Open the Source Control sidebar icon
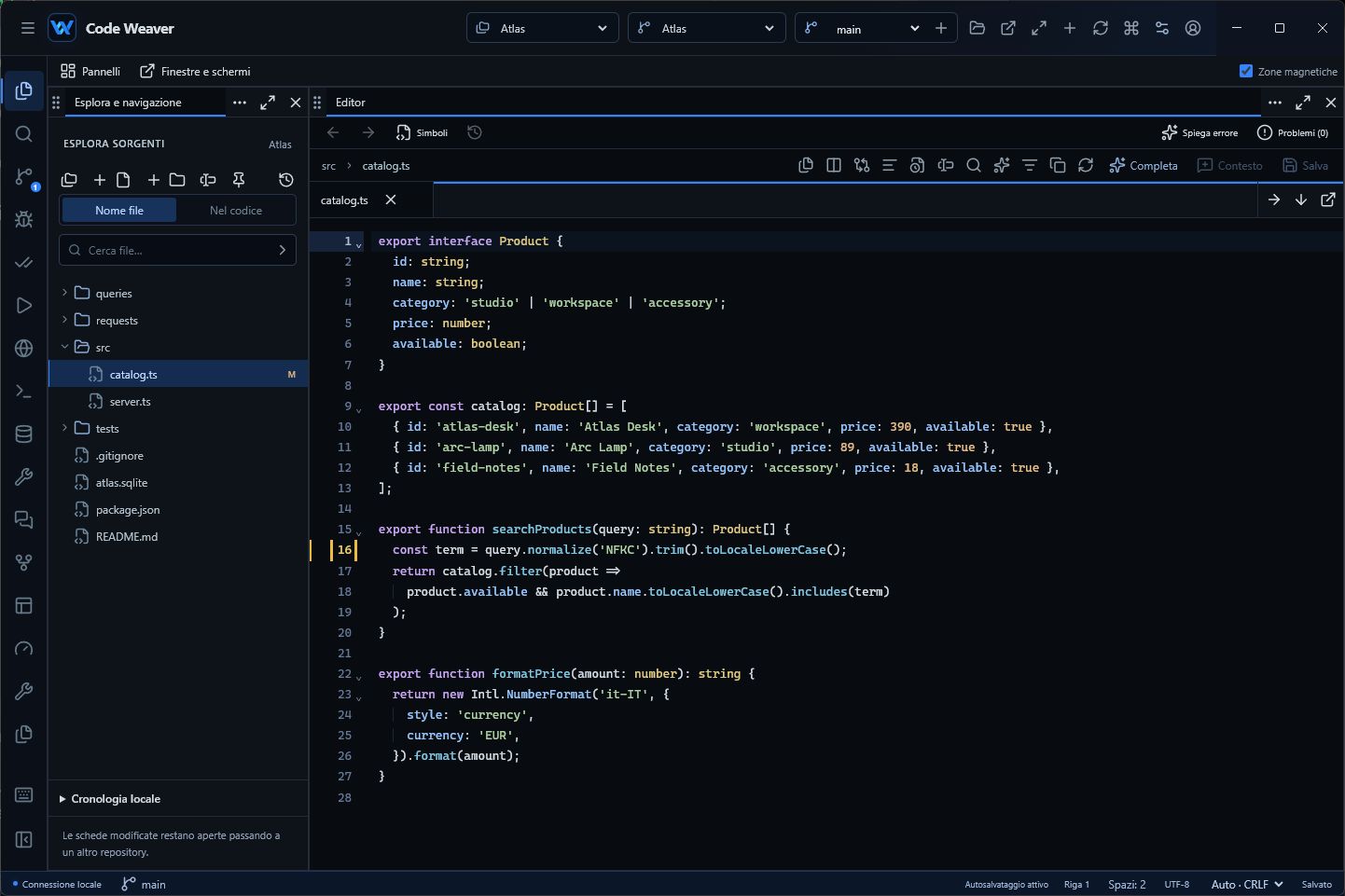 24,177
